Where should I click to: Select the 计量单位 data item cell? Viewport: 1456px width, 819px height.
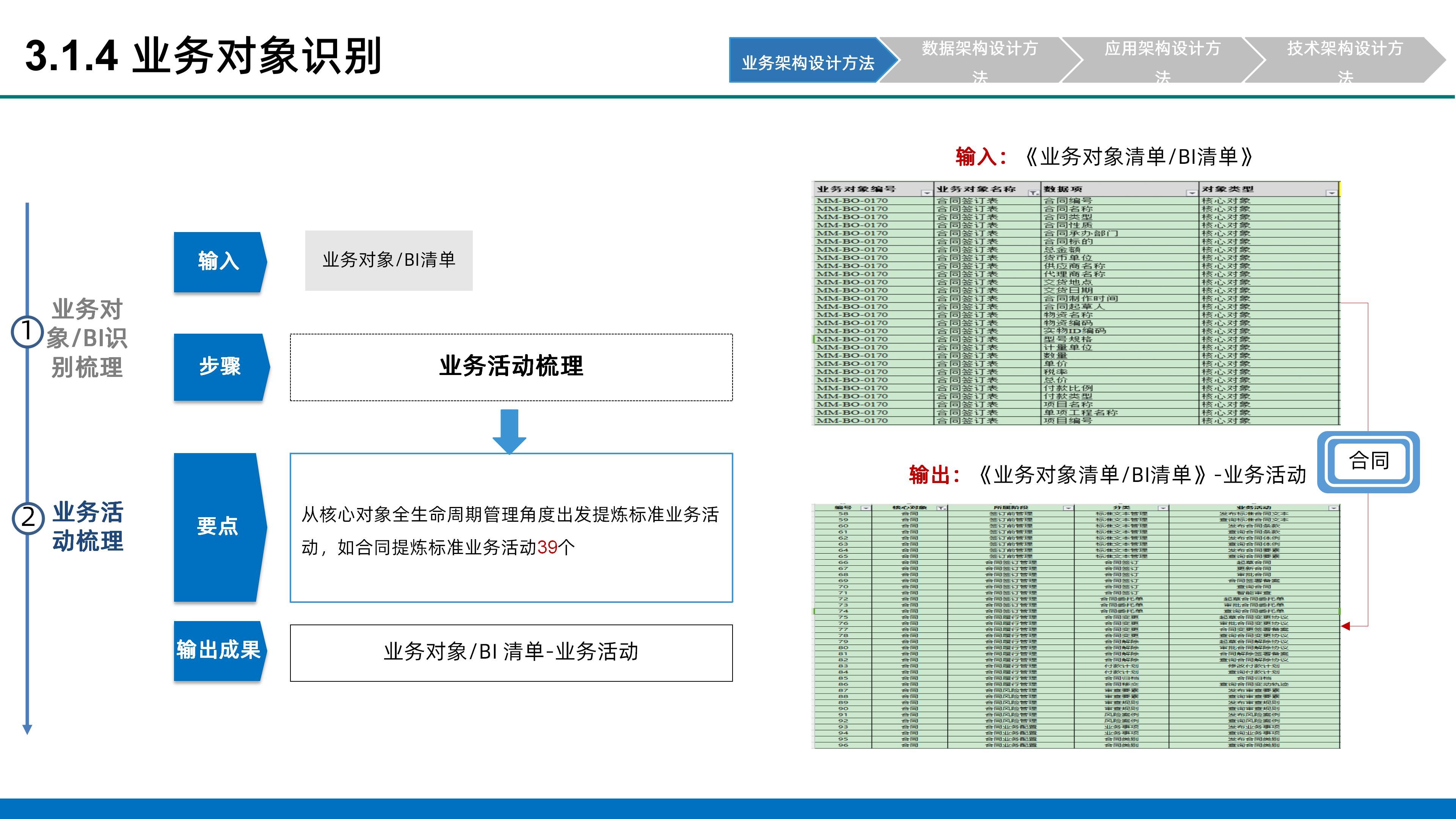point(1120,347)
